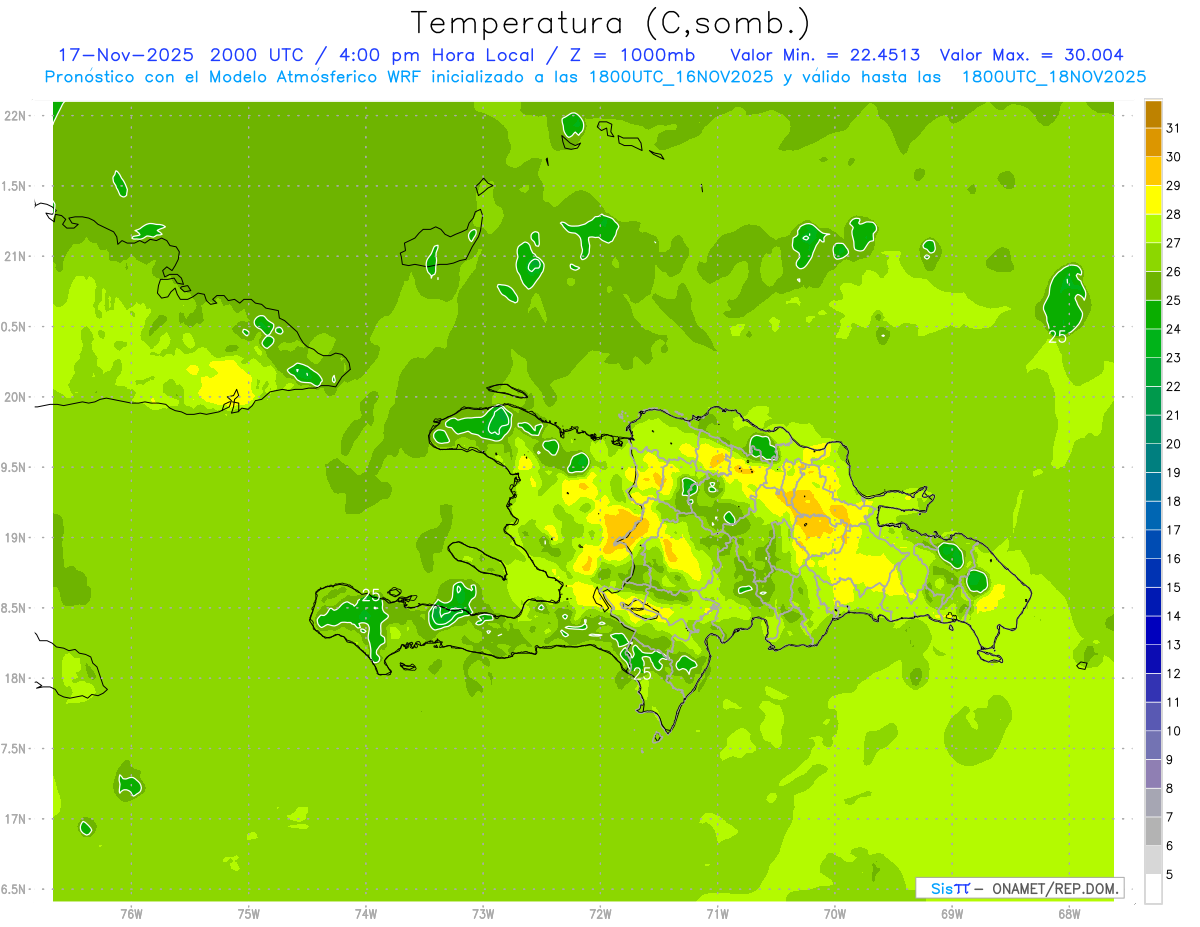The width and height of the screenshot is (1200, 927).
Task: Click the "9.5N" latitude tick label
Action: (15, 468)
